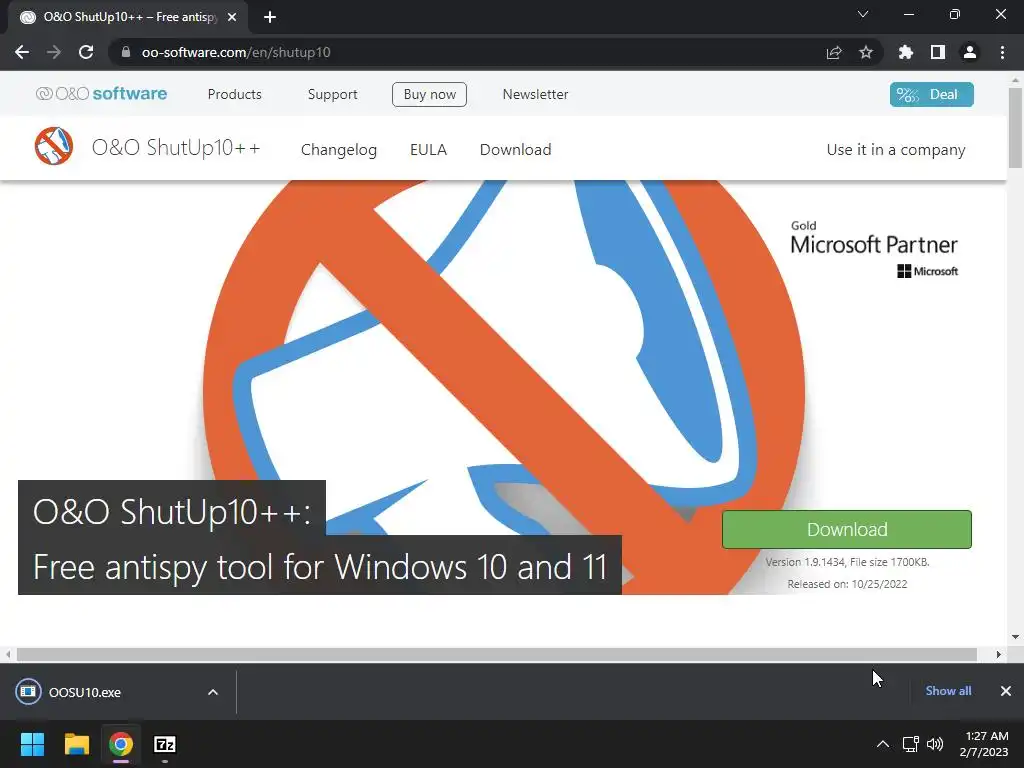Select the O&O ShutUp10++ browser tab
Viewport: 1024px width, 768px height.
point(128,17)
